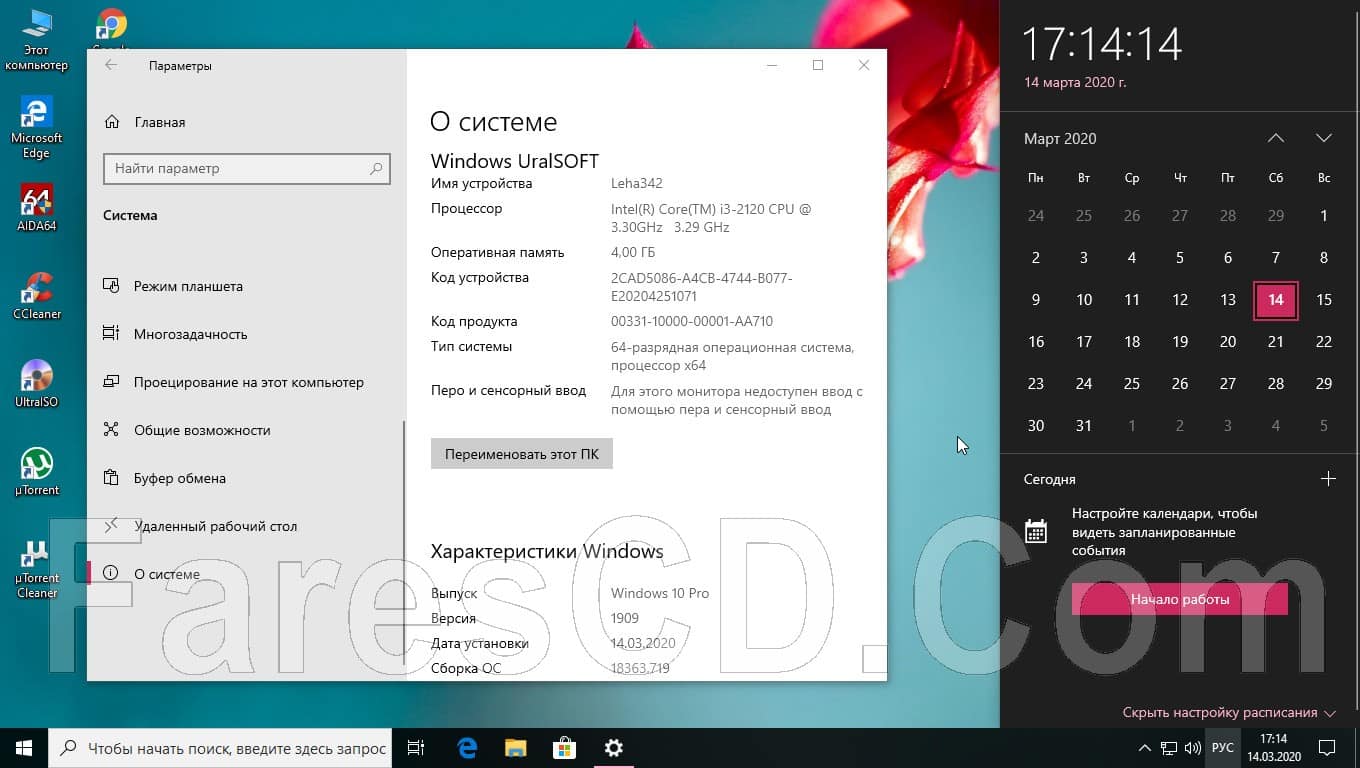This screenshot has width=1360, height=768.
Task: Select March 21 in the calendar
Action: [1276, 342]
